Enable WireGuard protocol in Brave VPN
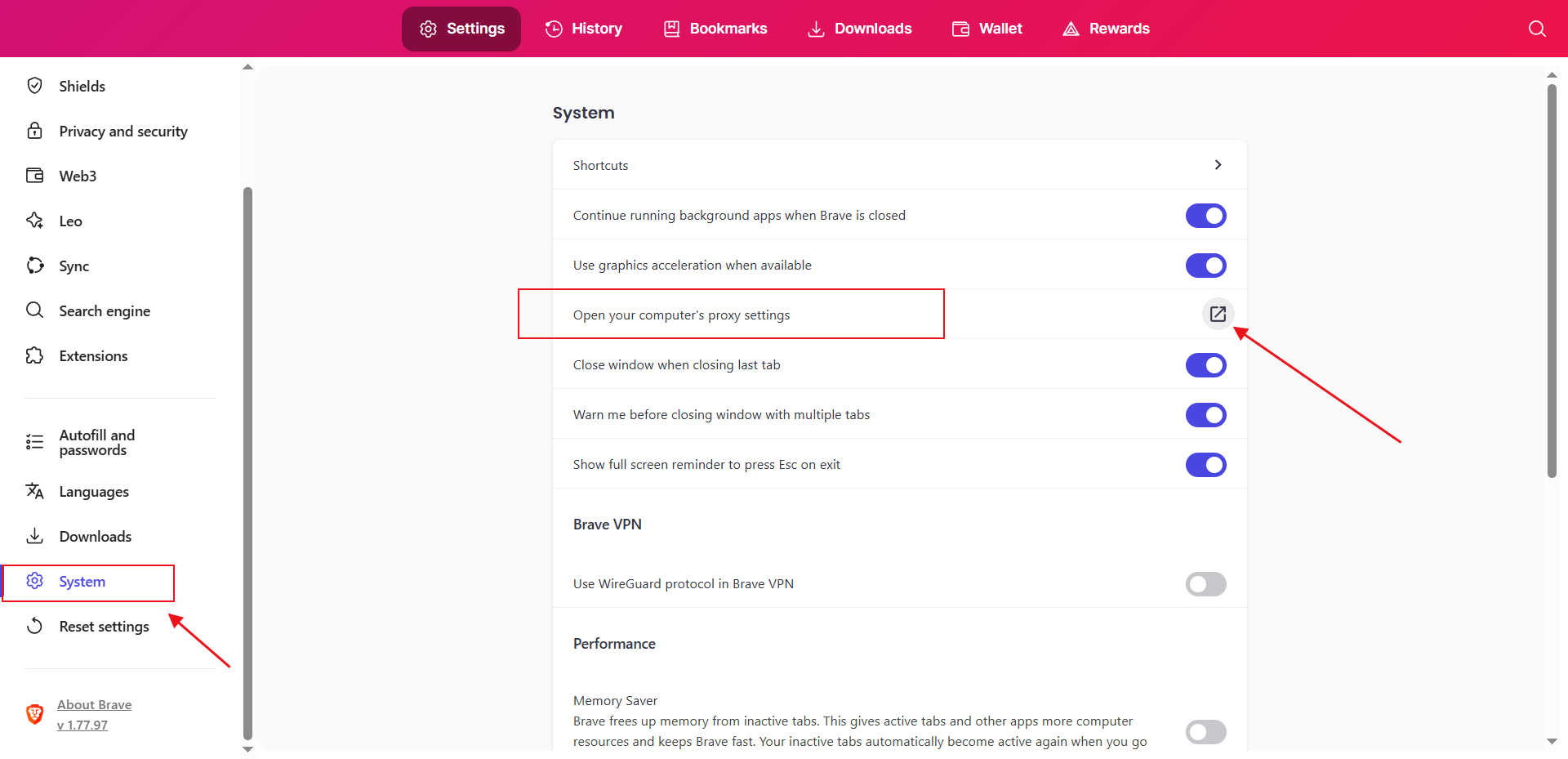 click(x=1205, y=584)
